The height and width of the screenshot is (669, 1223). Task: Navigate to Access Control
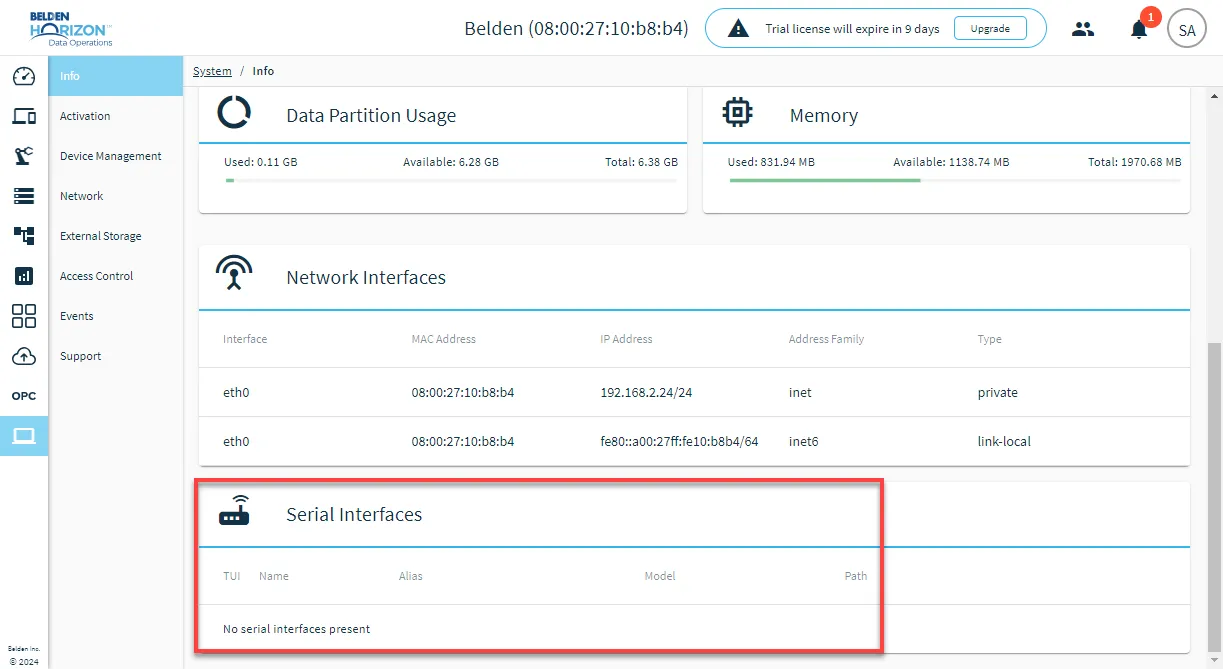(116, 276)
